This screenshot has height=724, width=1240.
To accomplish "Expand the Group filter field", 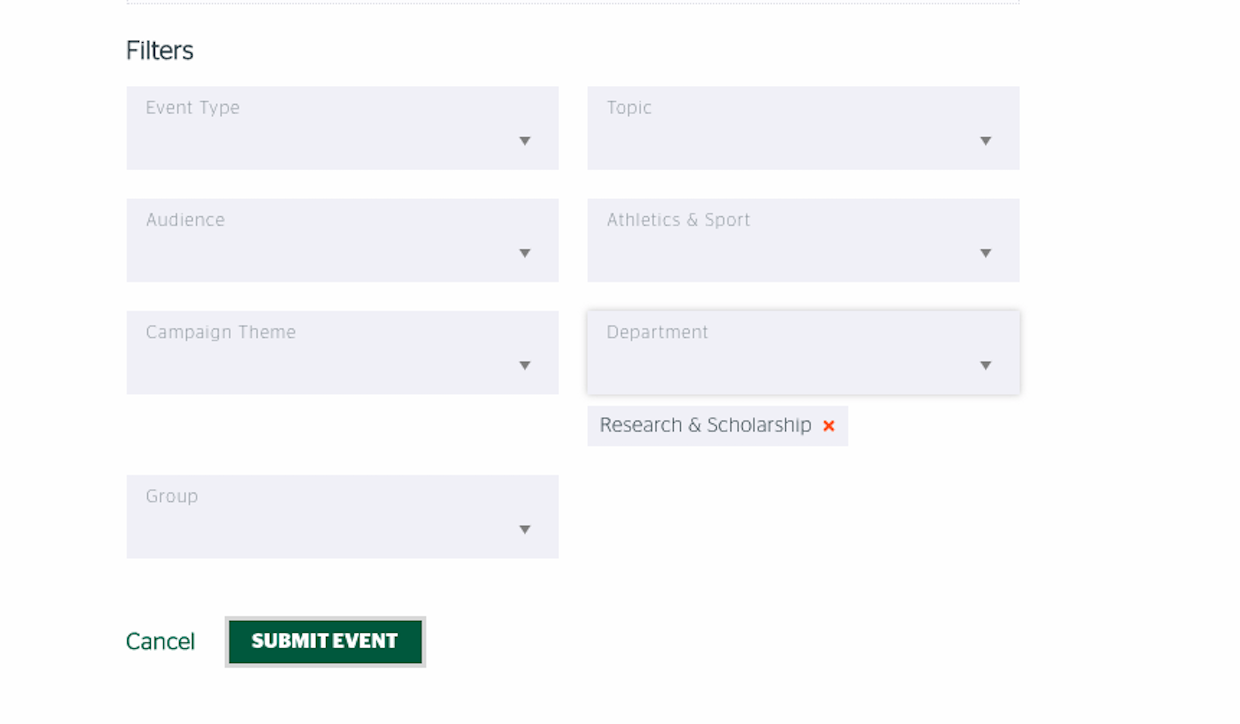I will (342, 516).
